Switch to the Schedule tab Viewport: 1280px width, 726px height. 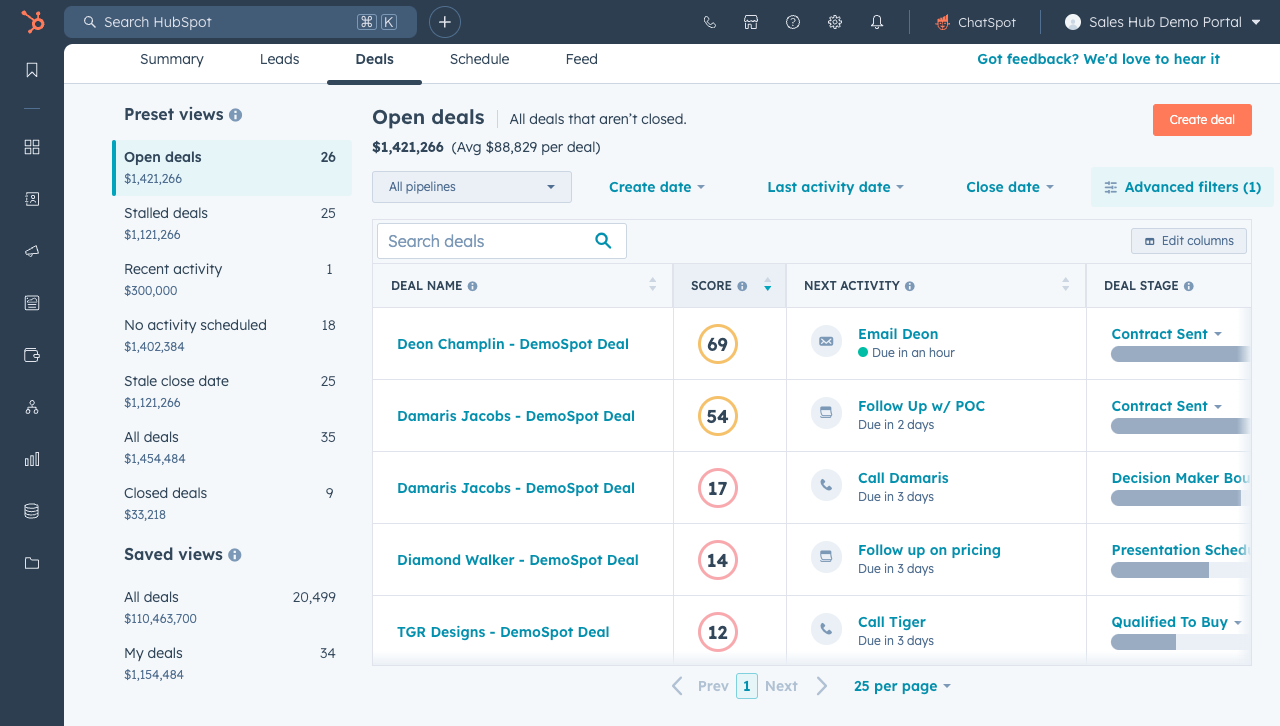click(480, 59)
